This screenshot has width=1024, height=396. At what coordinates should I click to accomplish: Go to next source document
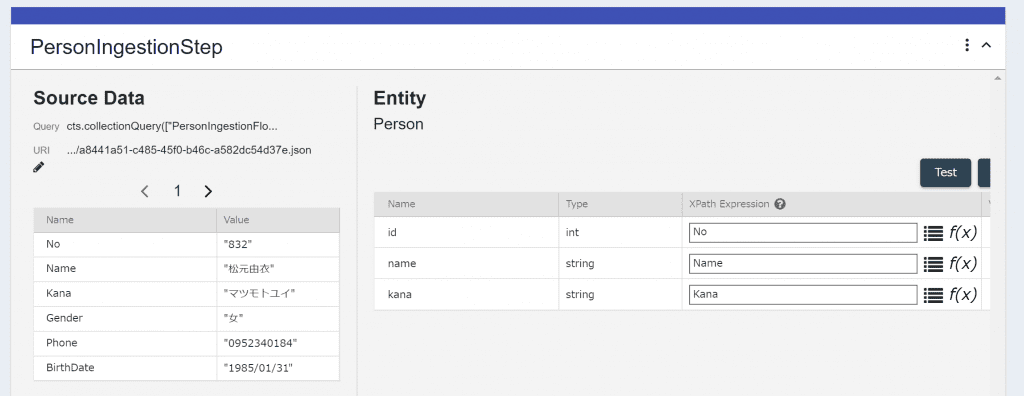click(x=208, y=191)
